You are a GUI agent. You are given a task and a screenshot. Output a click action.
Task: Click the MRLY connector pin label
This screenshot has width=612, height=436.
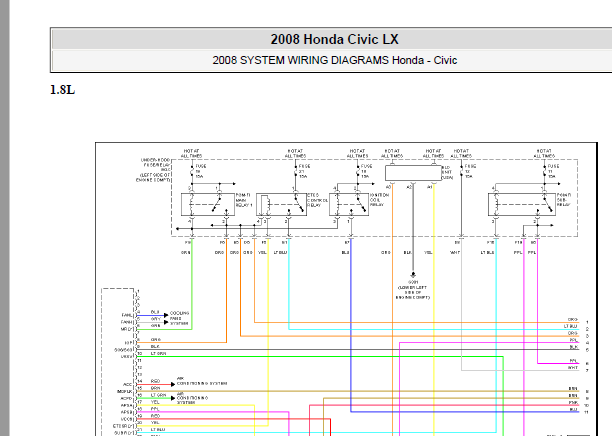tap(127, 329)
